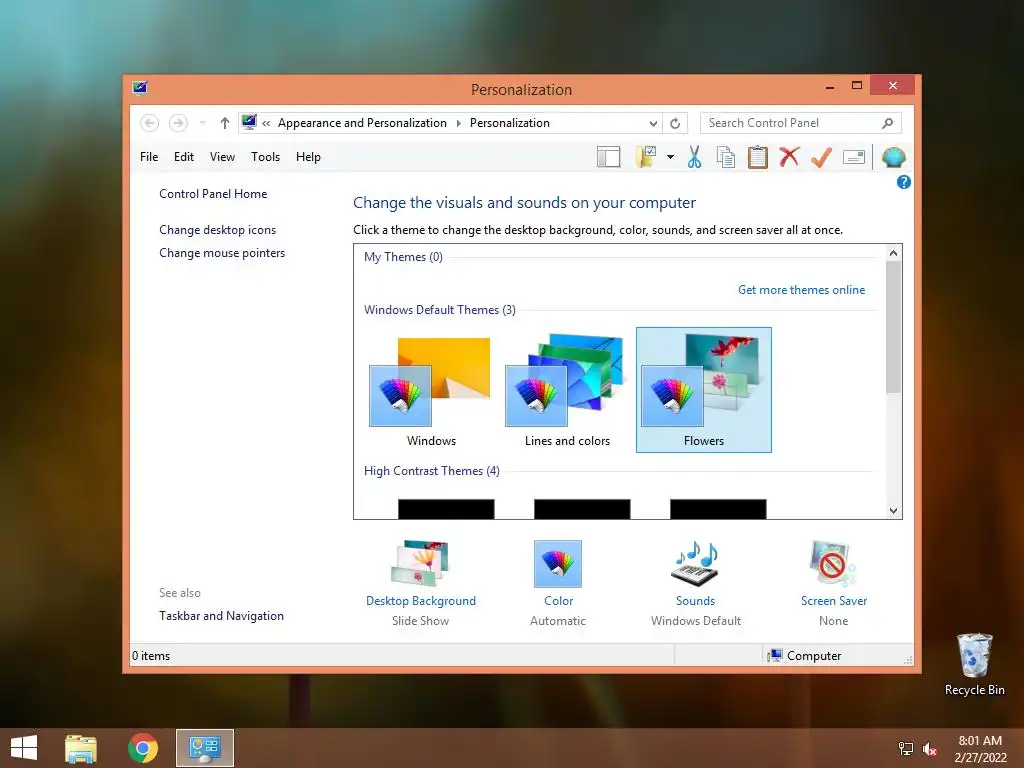The width and height of the screenshot is (1024, 768).
Task: Select the Recycle Bin desktop icon
Action: click(974, 665)
